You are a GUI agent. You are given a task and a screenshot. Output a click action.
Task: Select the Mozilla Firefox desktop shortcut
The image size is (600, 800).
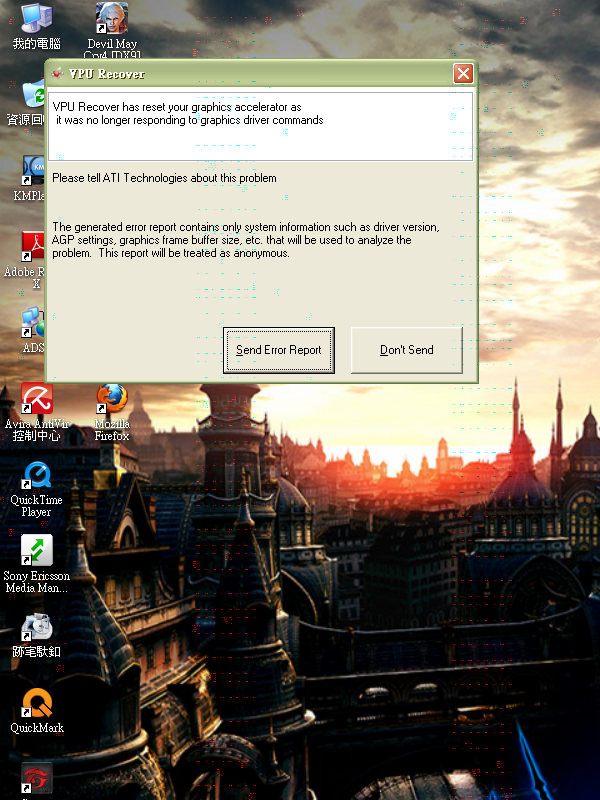tap(112, 411)
